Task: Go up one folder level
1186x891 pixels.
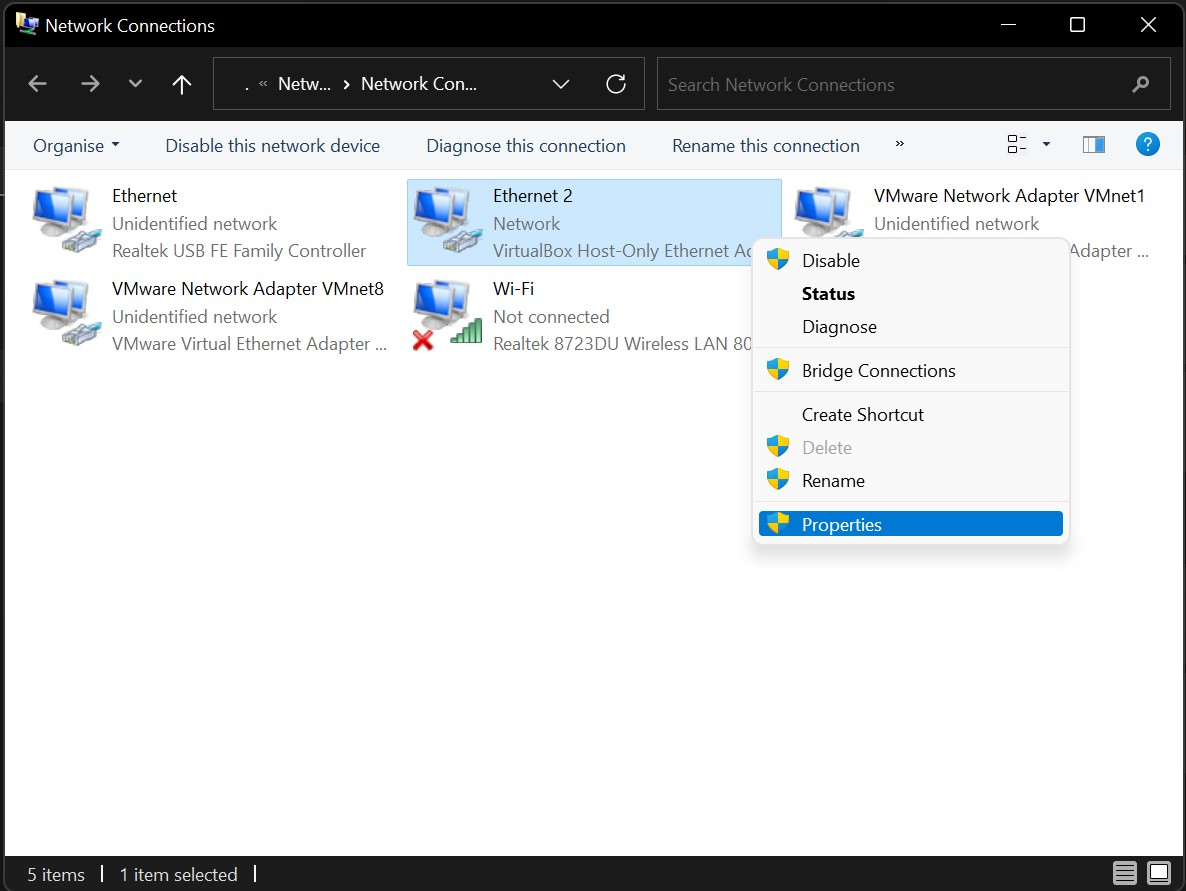Action: (182, 84)
